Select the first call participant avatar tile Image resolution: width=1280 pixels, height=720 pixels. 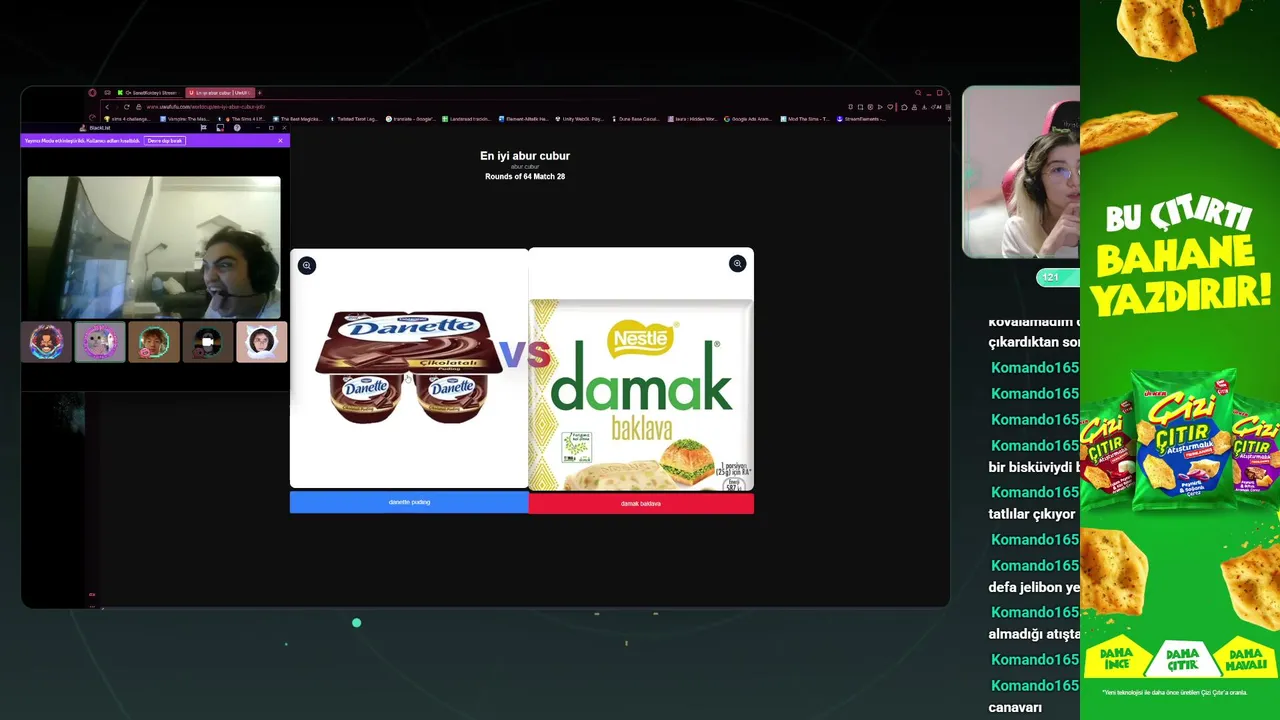46,342
